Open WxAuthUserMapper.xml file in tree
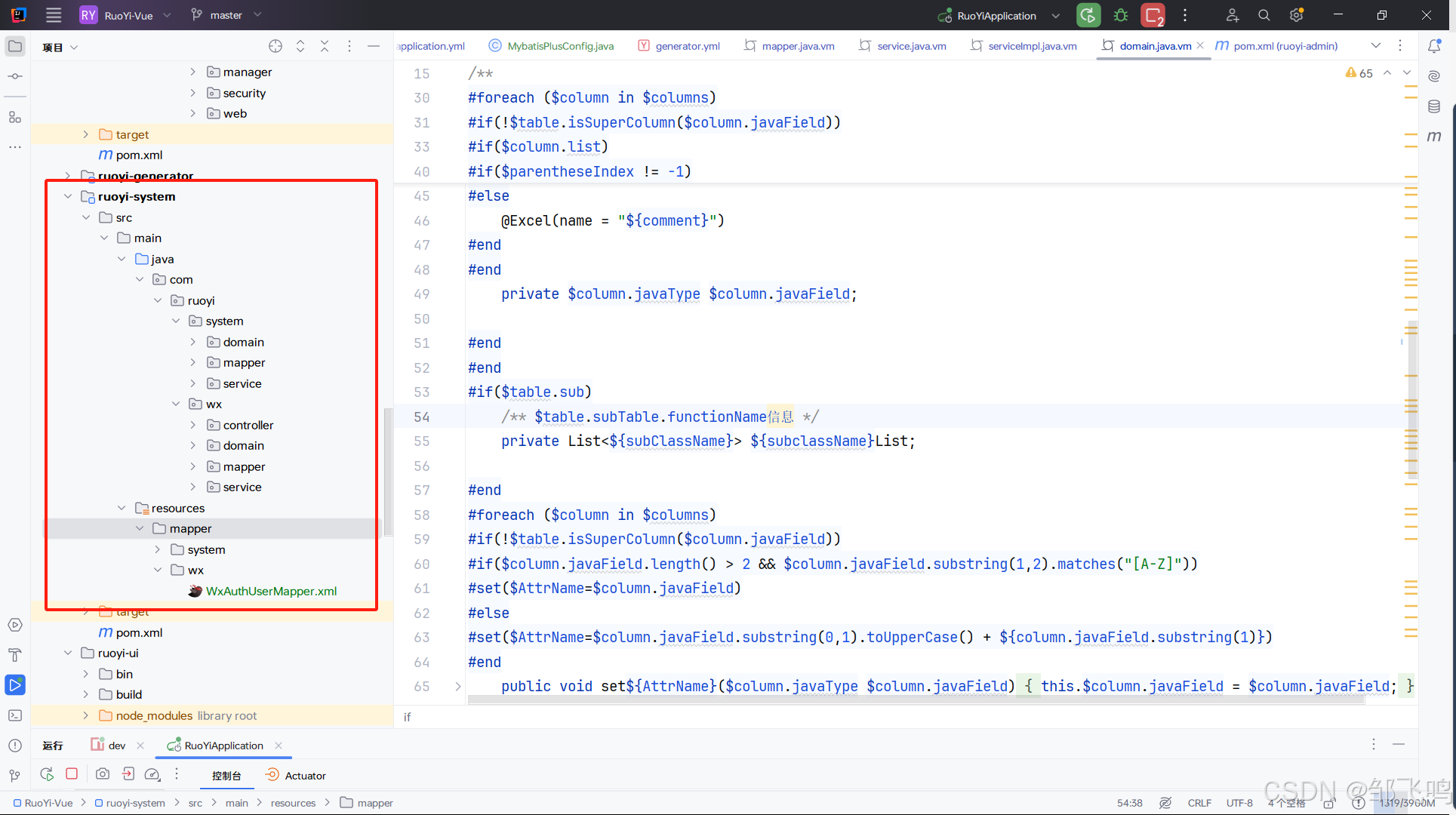Viewport: 1456px width, 815px height. point(271,591)
